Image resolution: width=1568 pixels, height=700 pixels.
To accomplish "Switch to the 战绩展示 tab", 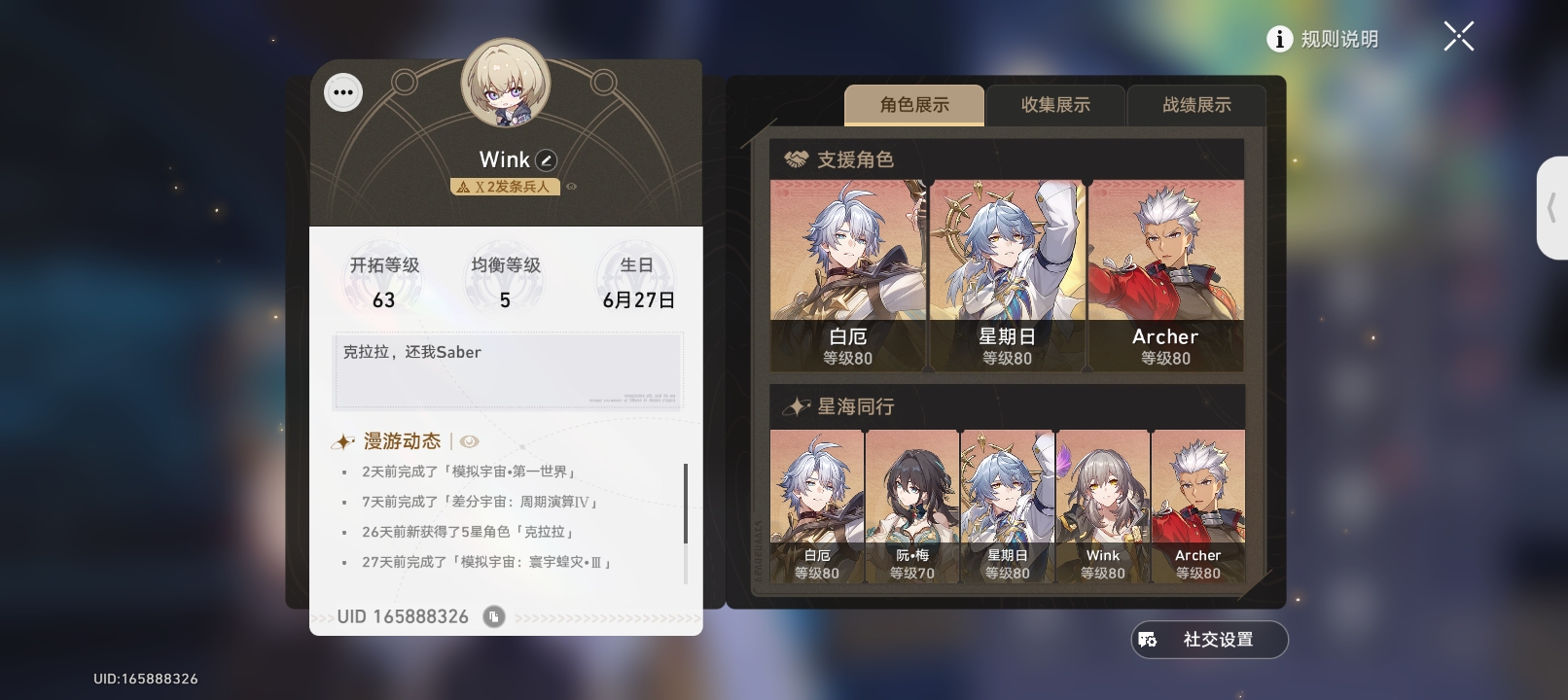I will point(1196,105).
